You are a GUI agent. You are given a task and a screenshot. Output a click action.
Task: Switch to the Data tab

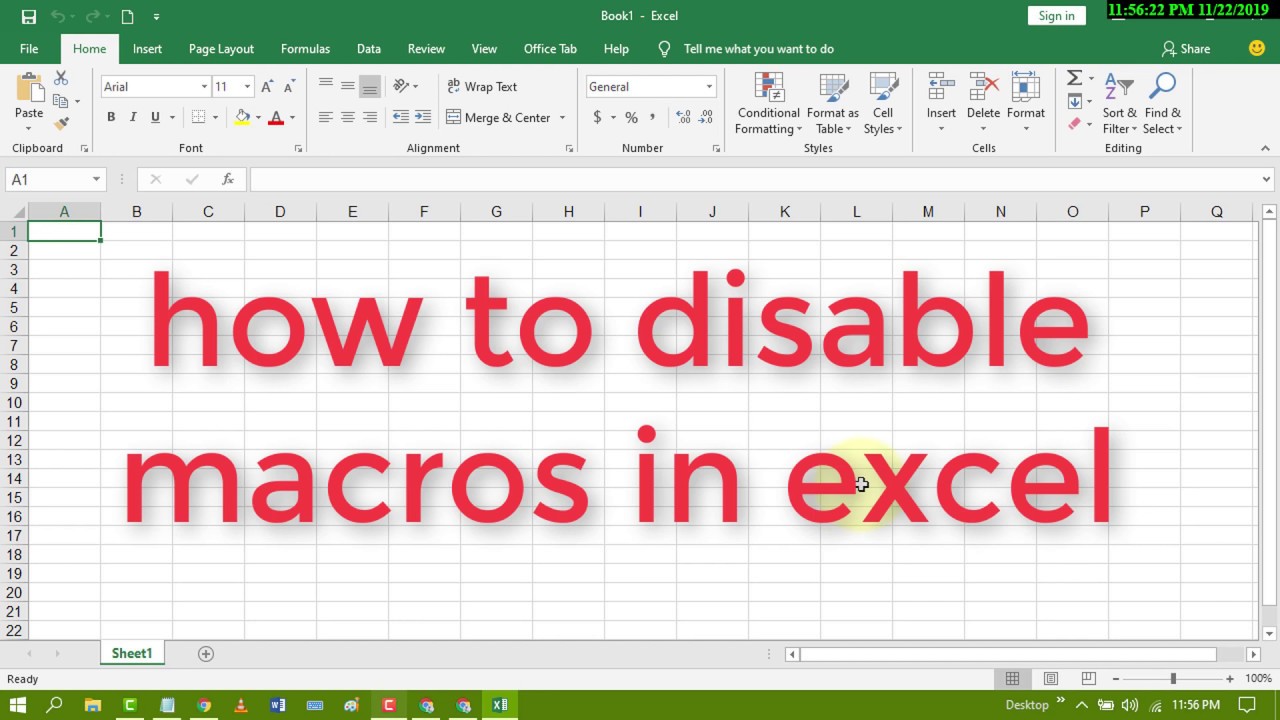coord(369,49)
